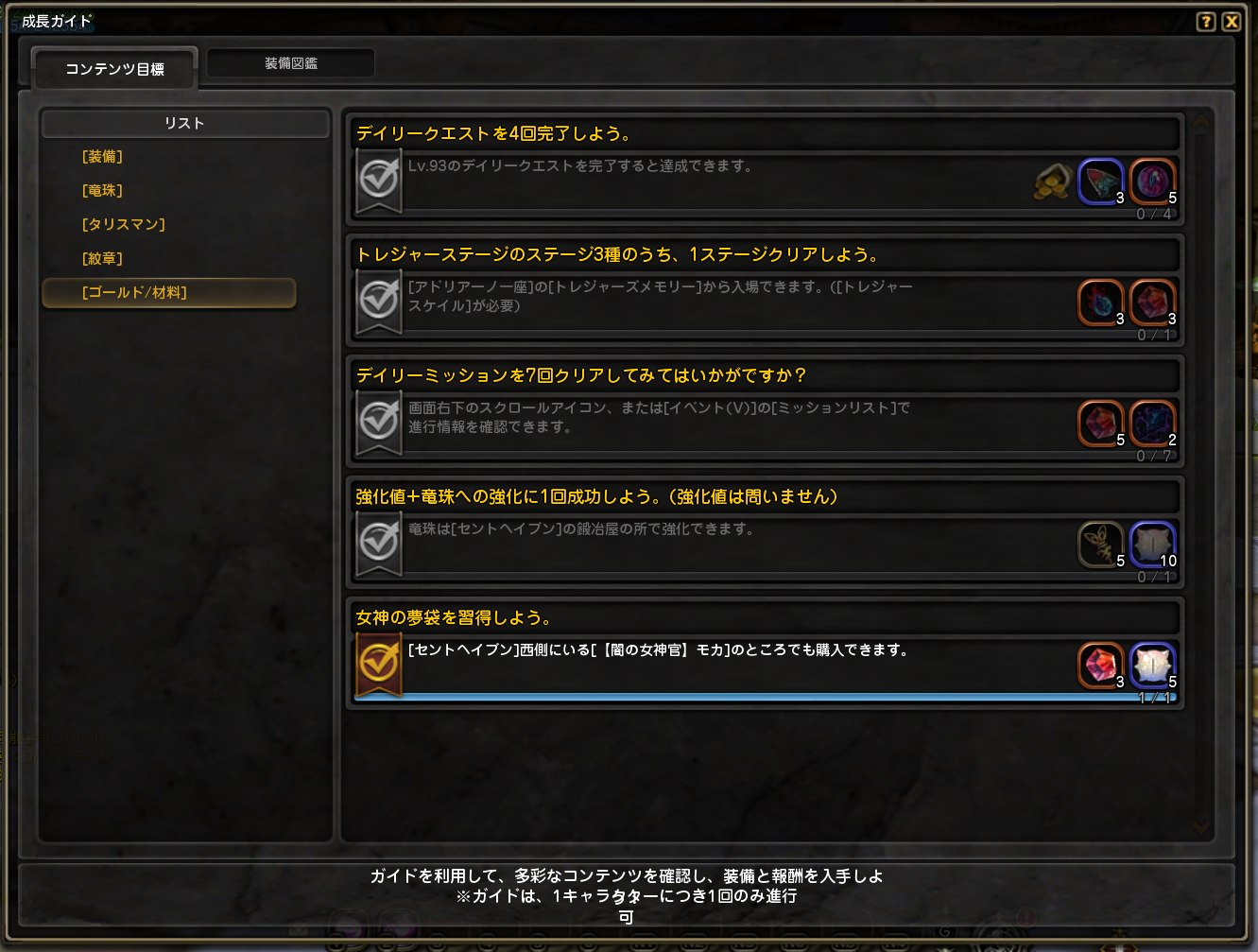The height and width of the screenshot is (952, 1258).
Task: Click the white crystal reward in goddess pouch row
Action: (x=1152, y=666)
